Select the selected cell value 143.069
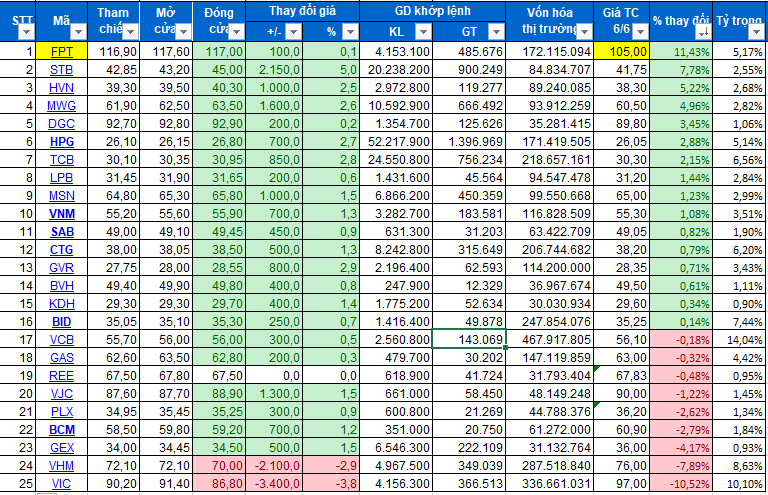Screen dimensions: 768x495 (469, 340)
